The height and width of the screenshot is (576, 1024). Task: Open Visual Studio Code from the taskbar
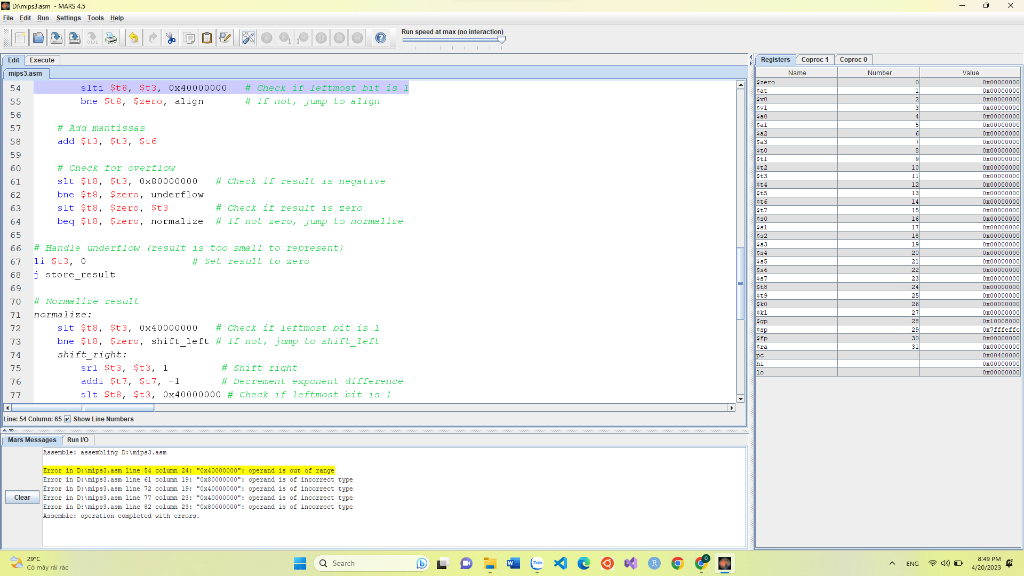click(560, 563)
